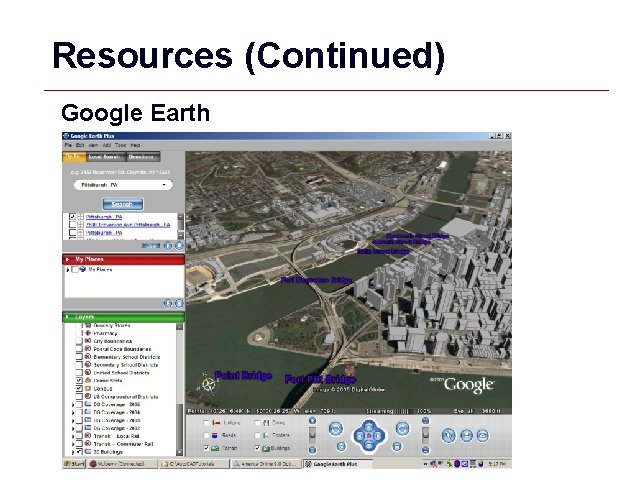Click the tilt up button above tilt slider
The image size is (640, 480).
click(425, 421)
